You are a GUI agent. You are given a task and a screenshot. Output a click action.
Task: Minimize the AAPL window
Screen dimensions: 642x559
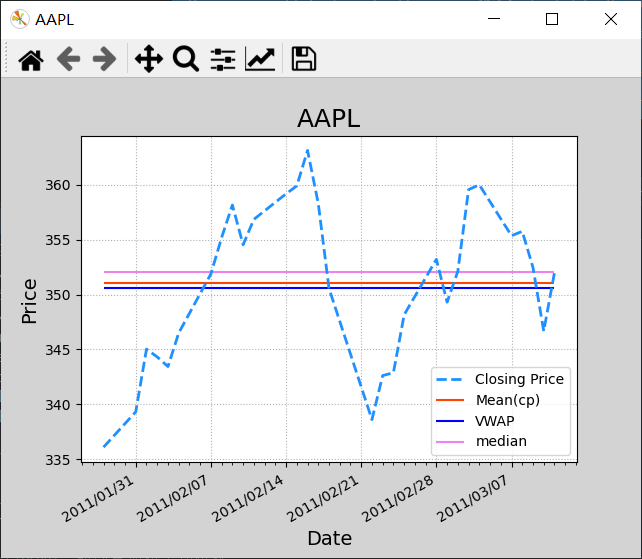[494, 19]
